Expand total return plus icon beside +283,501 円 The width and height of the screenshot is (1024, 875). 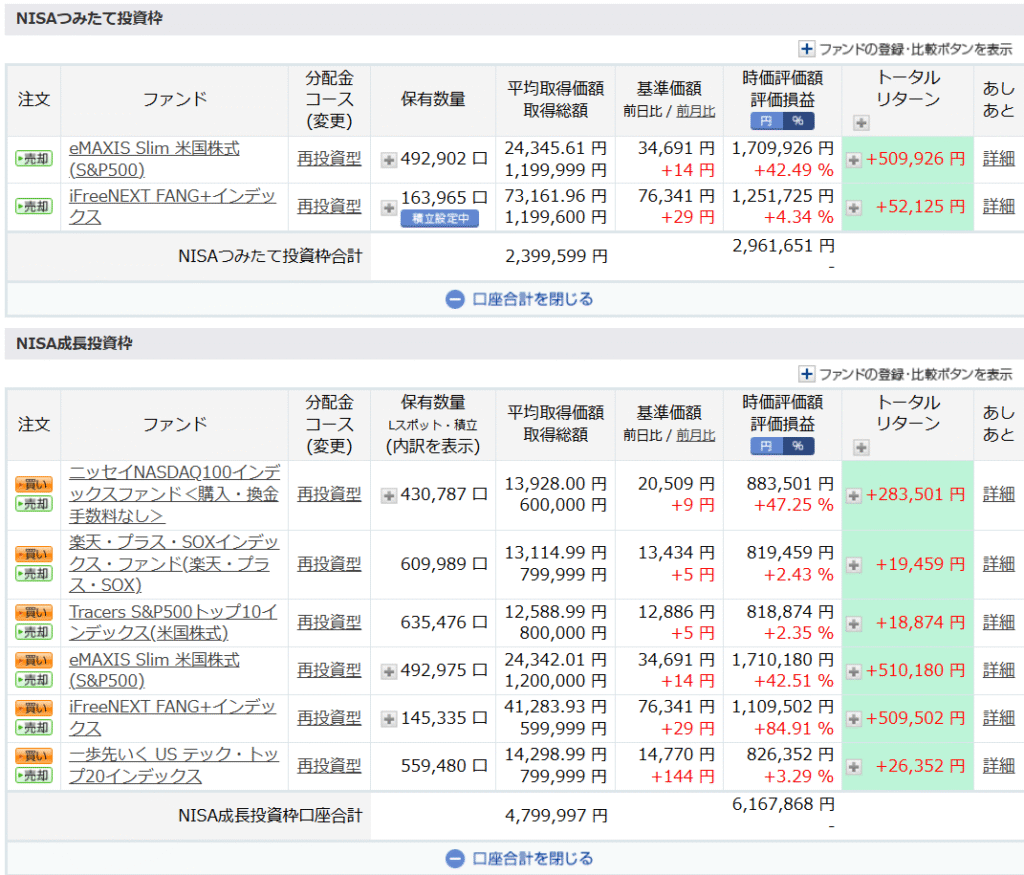pyautogui.click(x=854, y=496)
